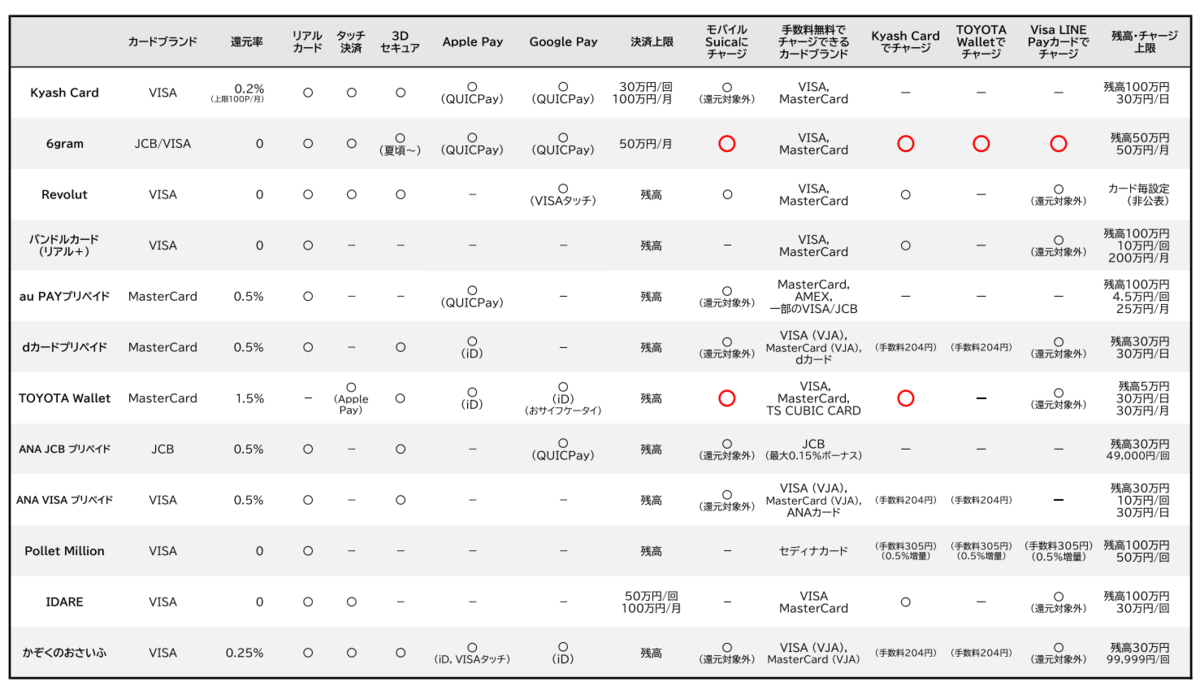Click red circle in 6gram Kyash Card column
The image size is (1200, 695).
(x=905, y=143)
